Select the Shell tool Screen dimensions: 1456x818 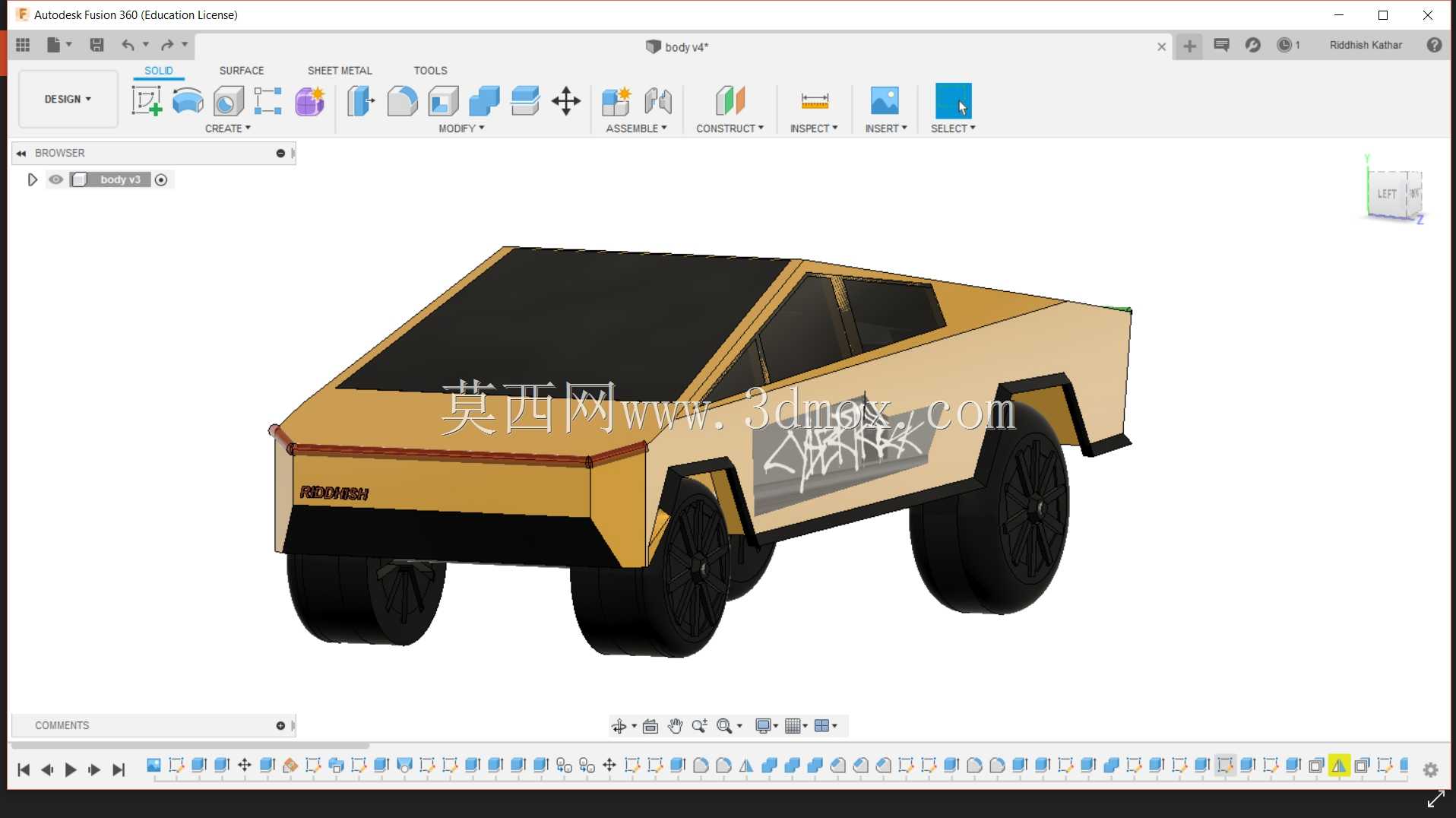[443, 100]
